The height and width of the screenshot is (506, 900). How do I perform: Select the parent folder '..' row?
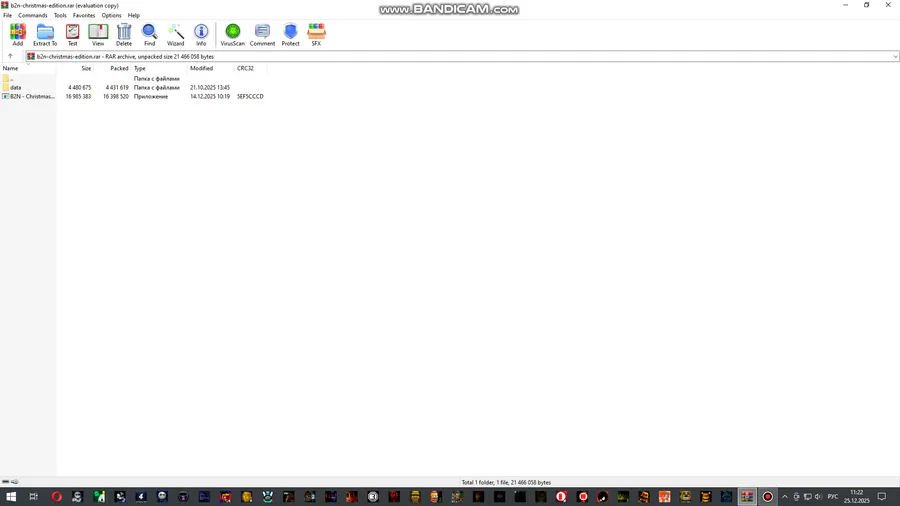(x=133, y=79)
